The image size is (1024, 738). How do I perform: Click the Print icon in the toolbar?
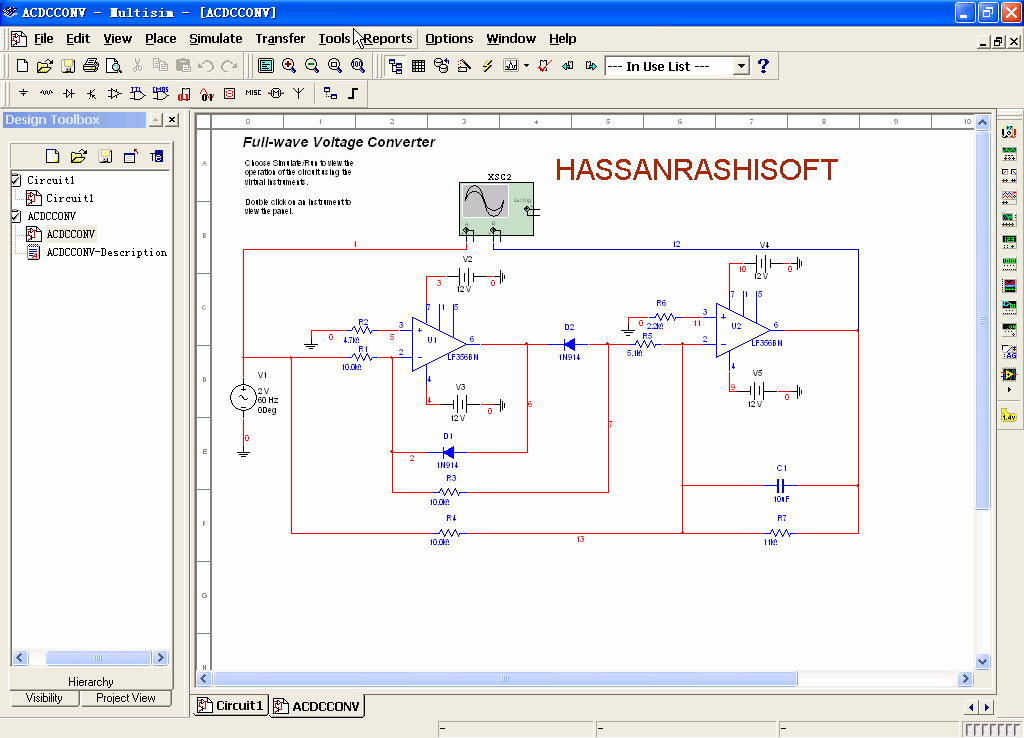click(x=90, y=66)
